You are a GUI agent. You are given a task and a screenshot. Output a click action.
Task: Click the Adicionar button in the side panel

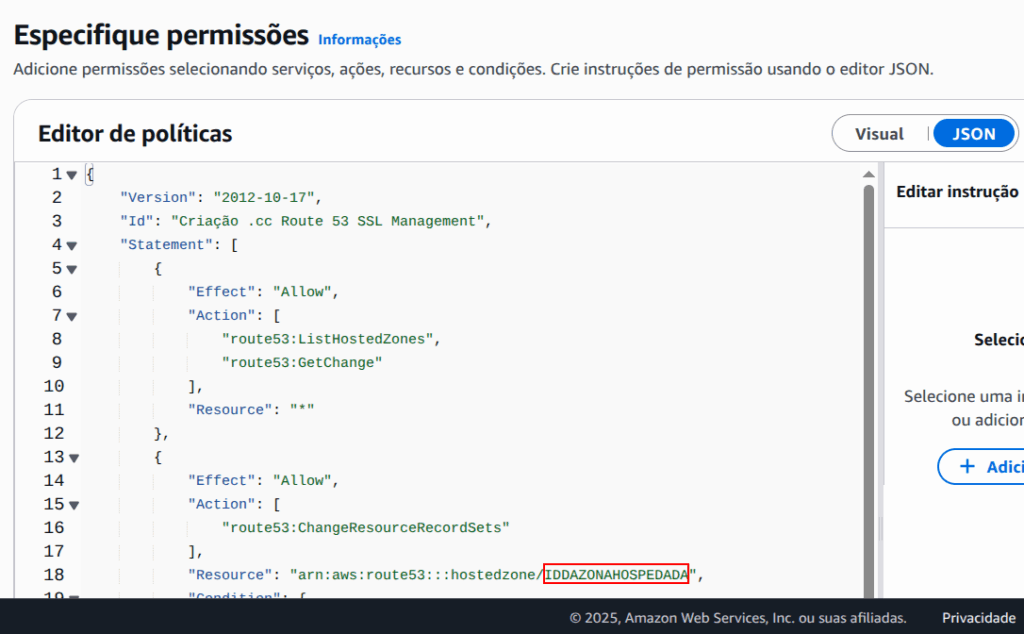pos(996,466)
